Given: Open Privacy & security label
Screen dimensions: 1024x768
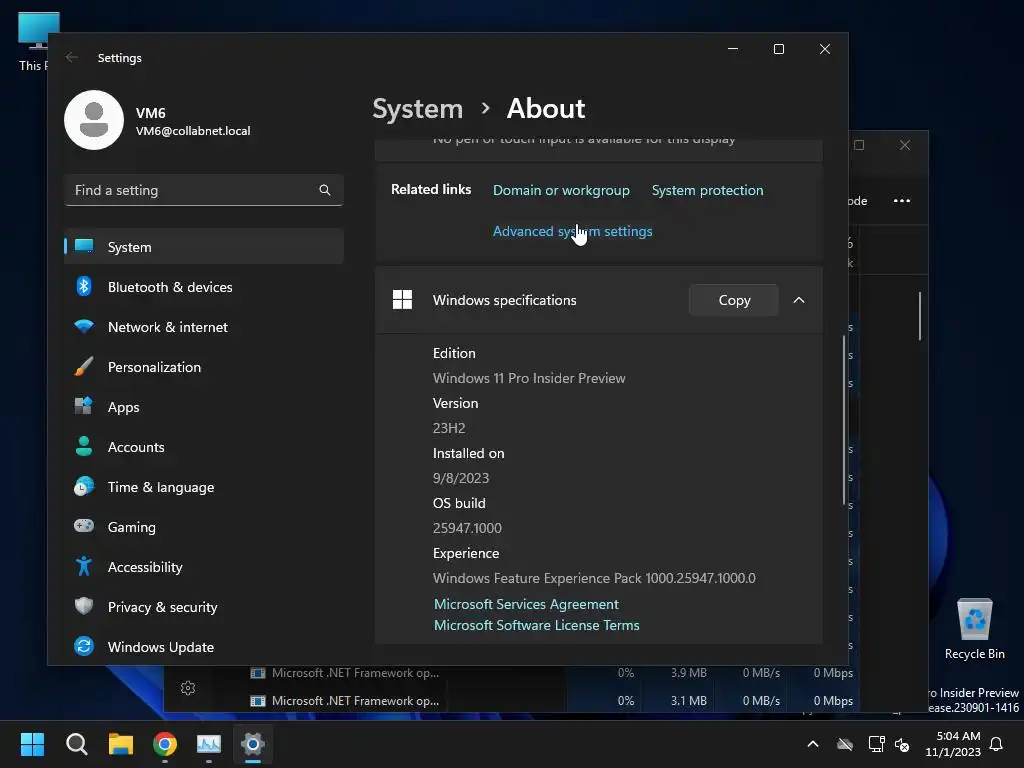Looking at the screenshot, I should (163, 607).
